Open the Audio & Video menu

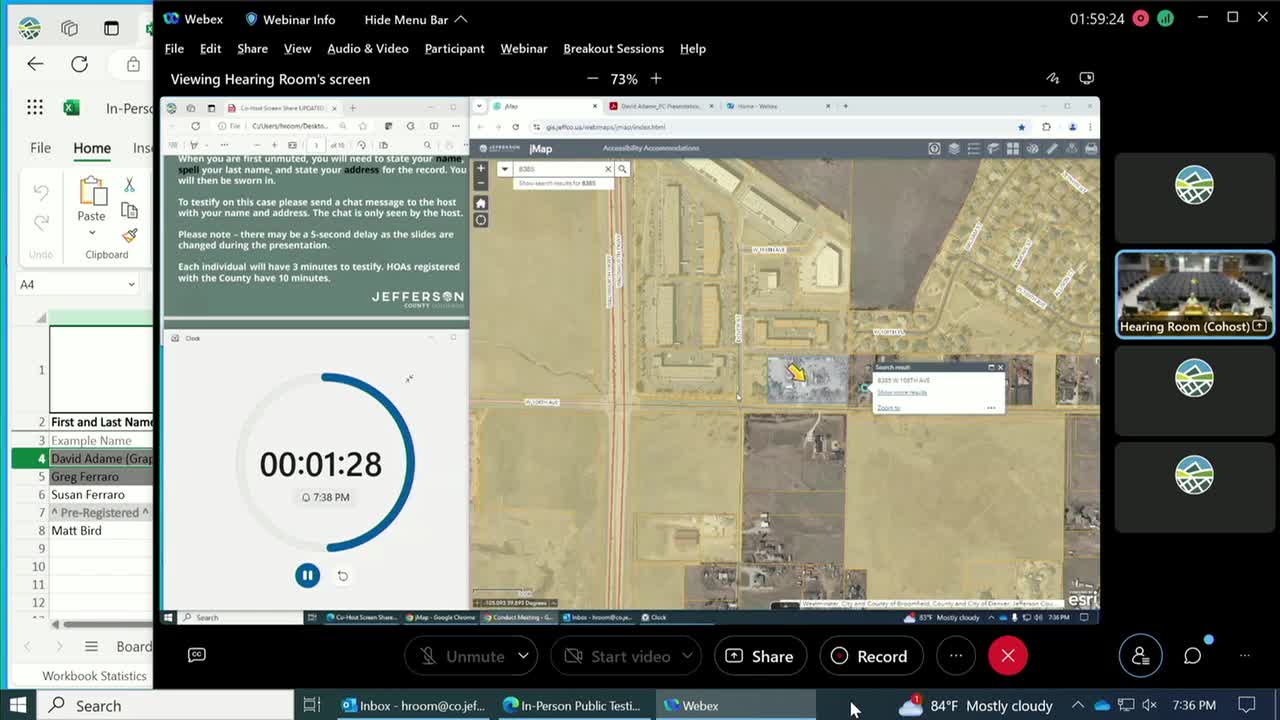click(x=367, y=48)
